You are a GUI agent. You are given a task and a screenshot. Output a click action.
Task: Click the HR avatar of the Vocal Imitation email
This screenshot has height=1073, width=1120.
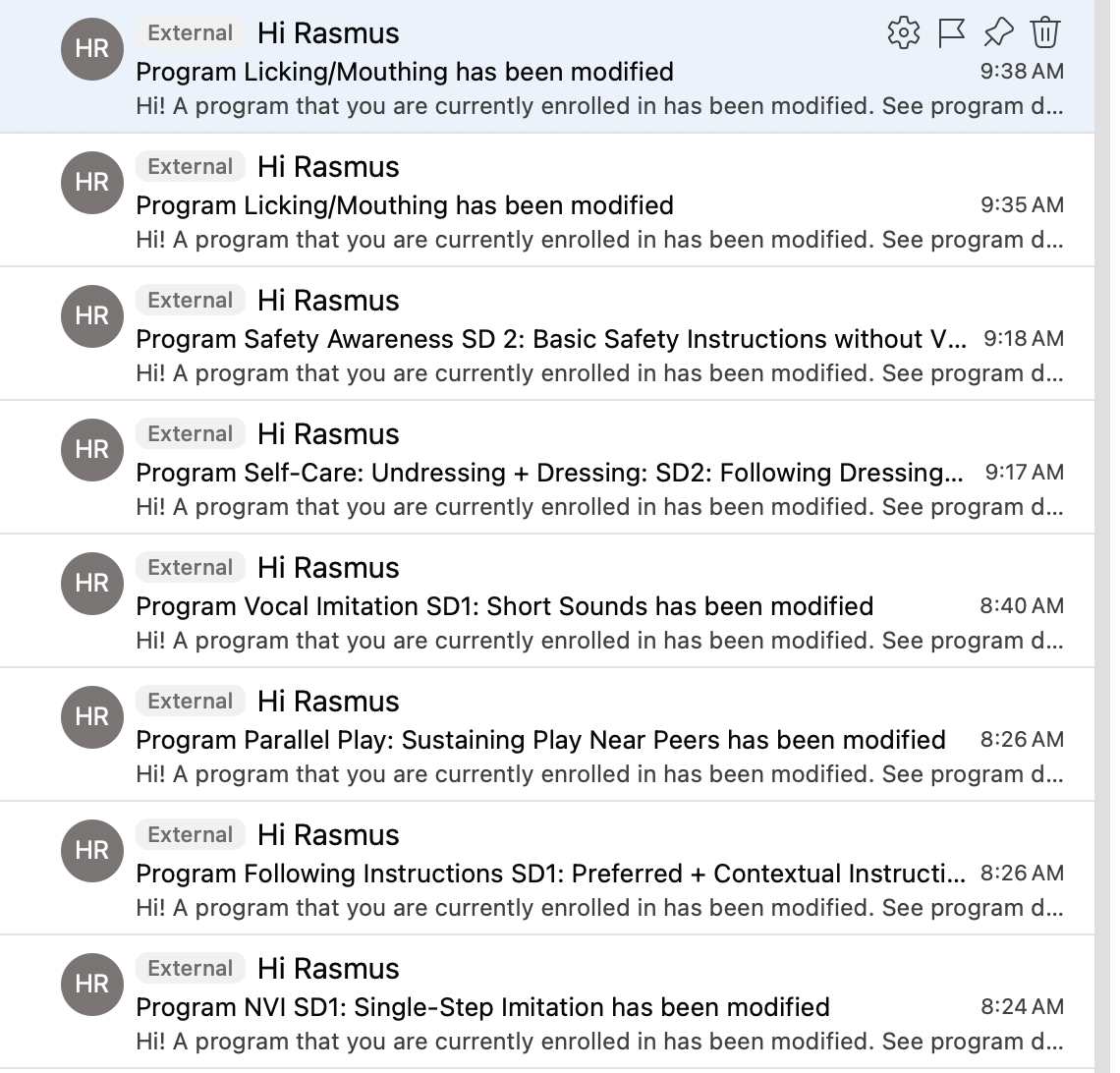coord(92,583)
